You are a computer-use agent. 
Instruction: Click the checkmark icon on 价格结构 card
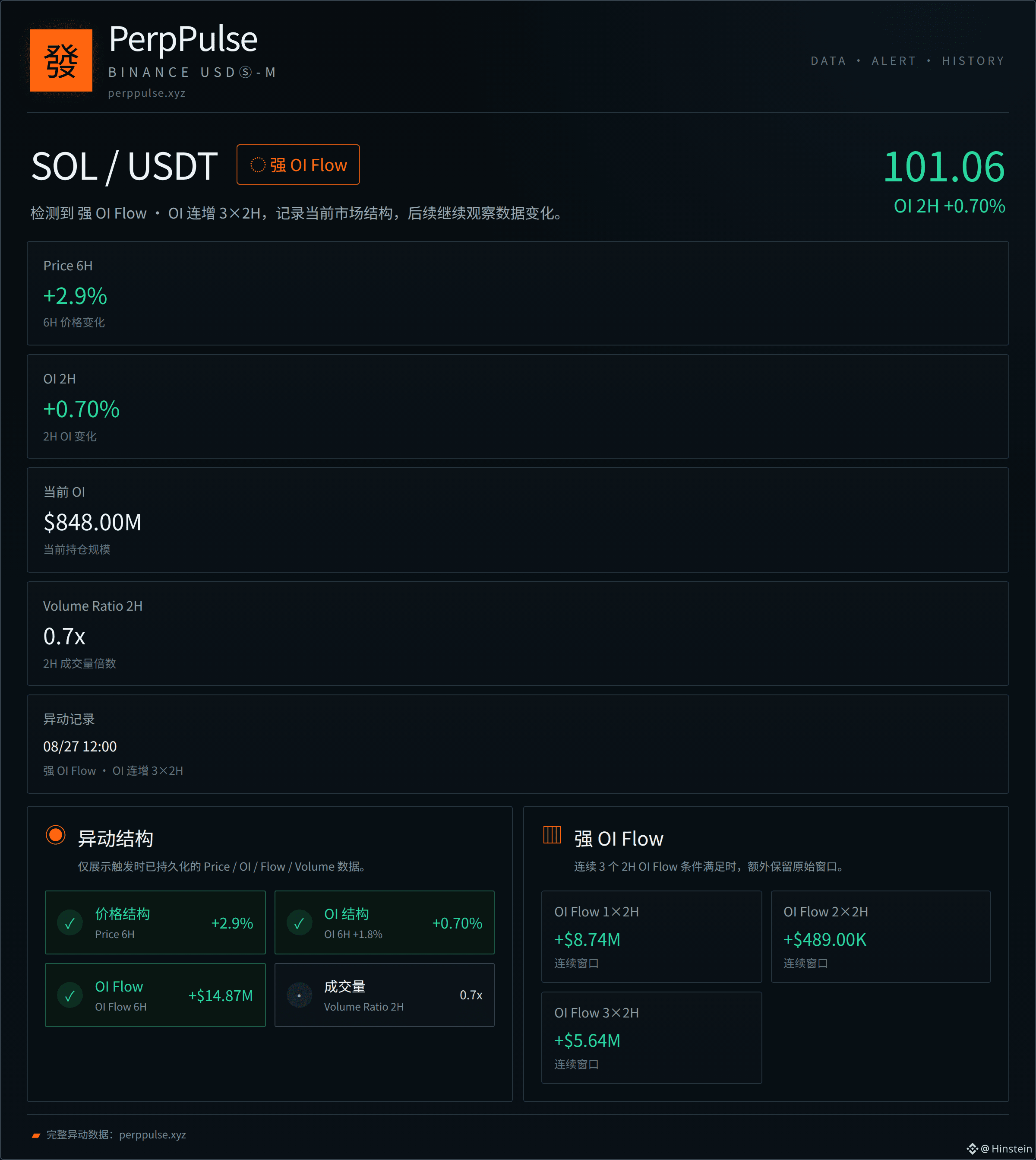(x=70, y=923)
